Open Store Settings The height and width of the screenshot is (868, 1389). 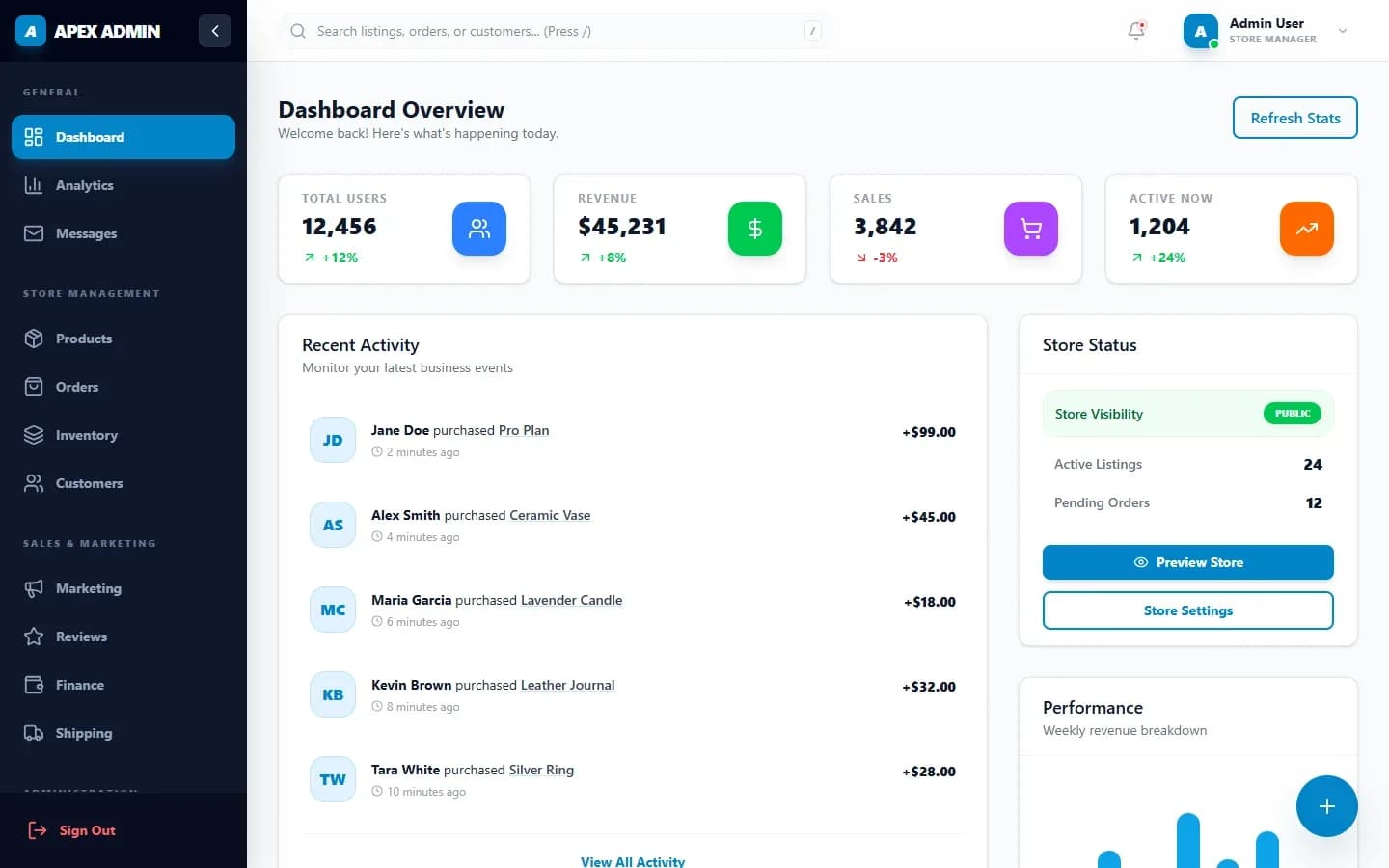point(1188,610)
